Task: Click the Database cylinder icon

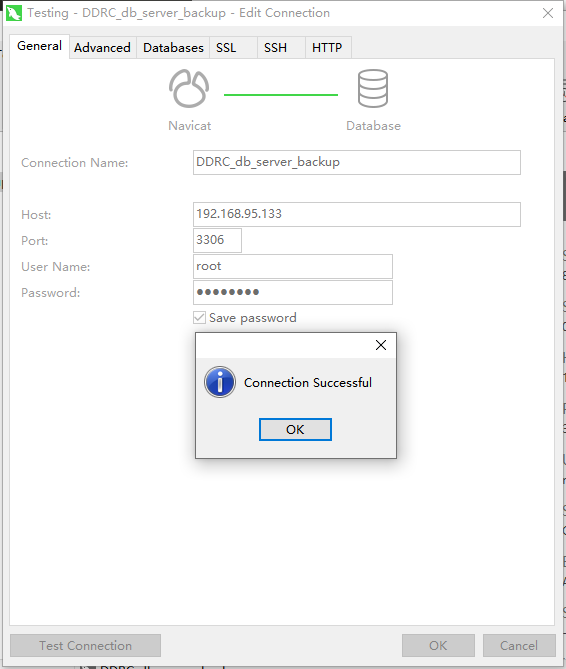Action: coord(373,88)
